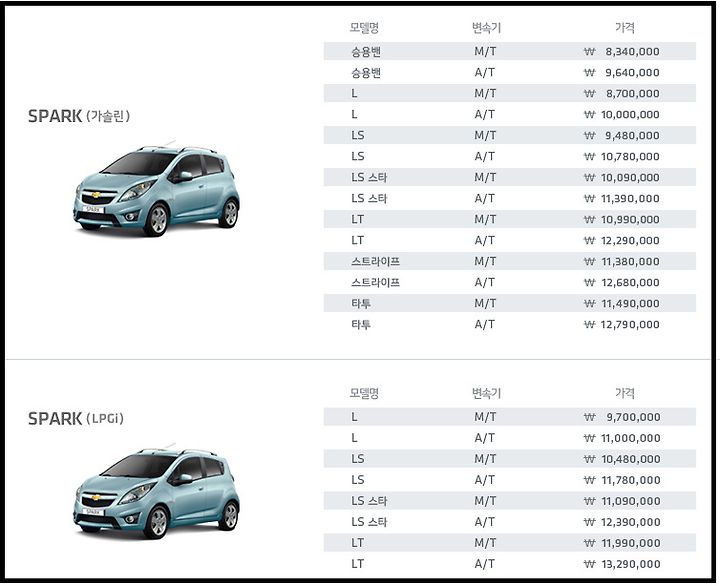Click 변속기 header in gasoline table
This screenshot has width=720, height=586.
click(486, 28)
